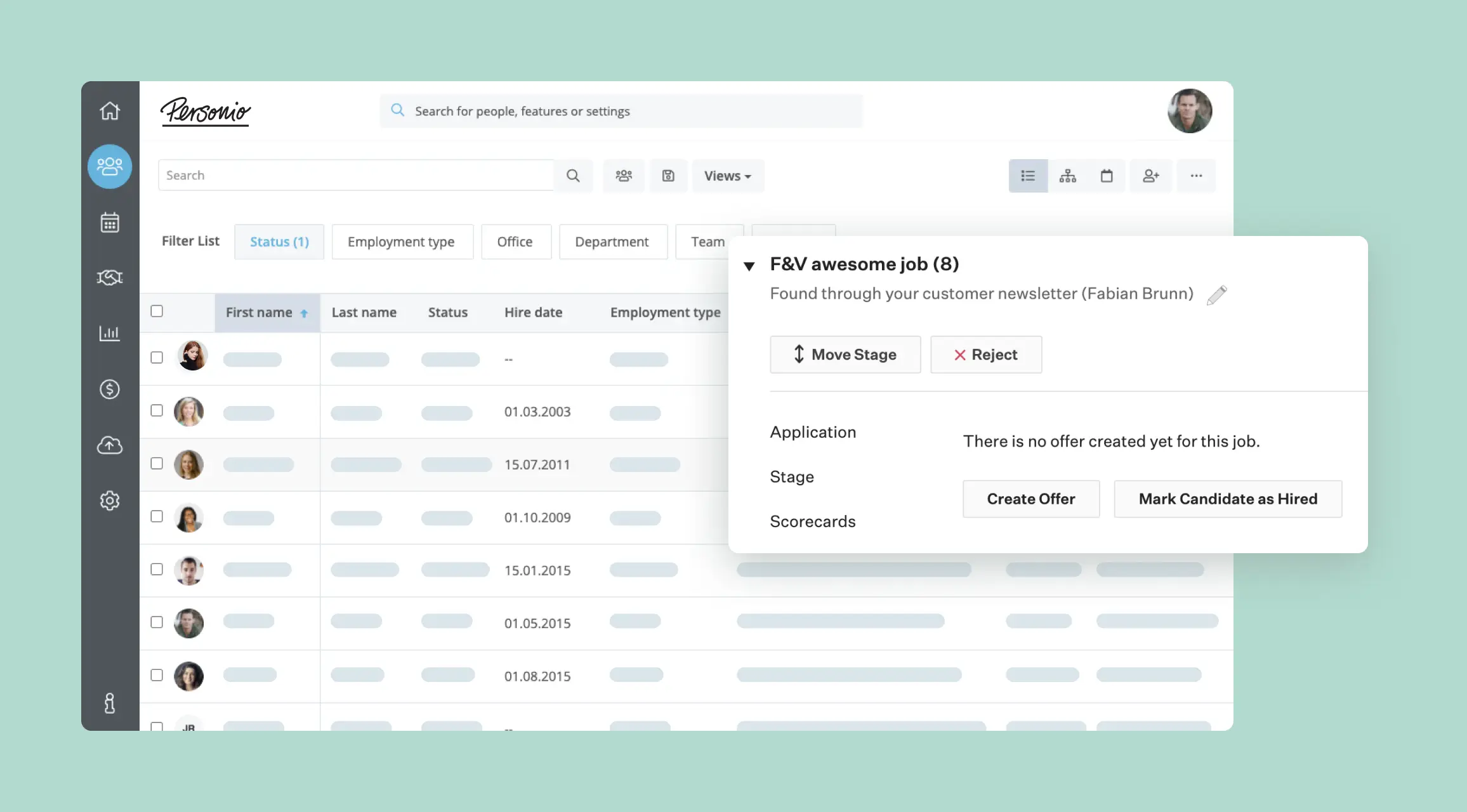The height and width of the screenshot is (812, 1467).
Task: Open the Department filter dropdown
Action: [611, 241]
